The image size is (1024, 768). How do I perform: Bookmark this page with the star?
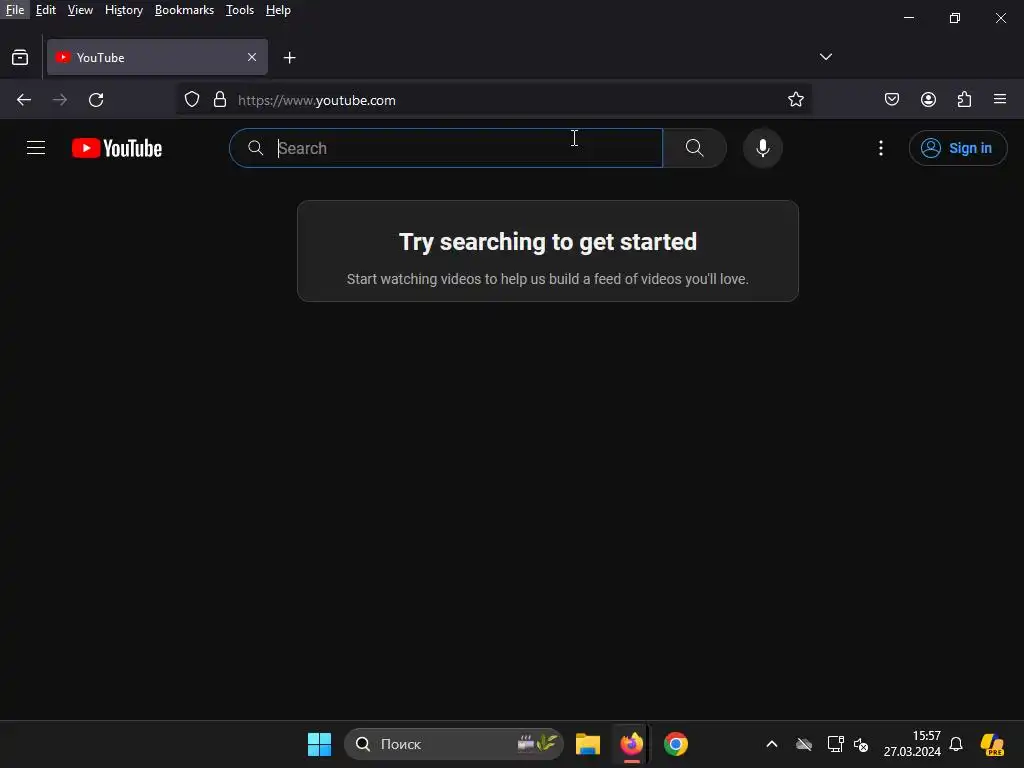[795, 100]
